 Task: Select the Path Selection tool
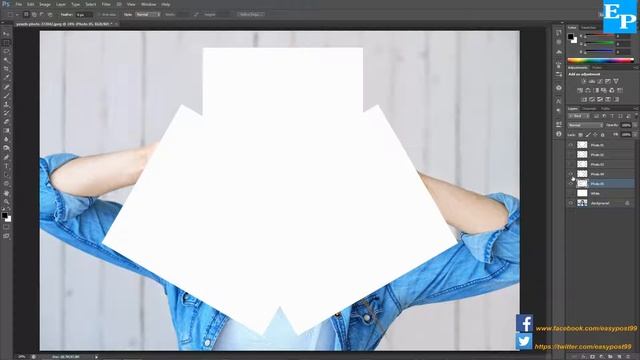tap(6, 175)
